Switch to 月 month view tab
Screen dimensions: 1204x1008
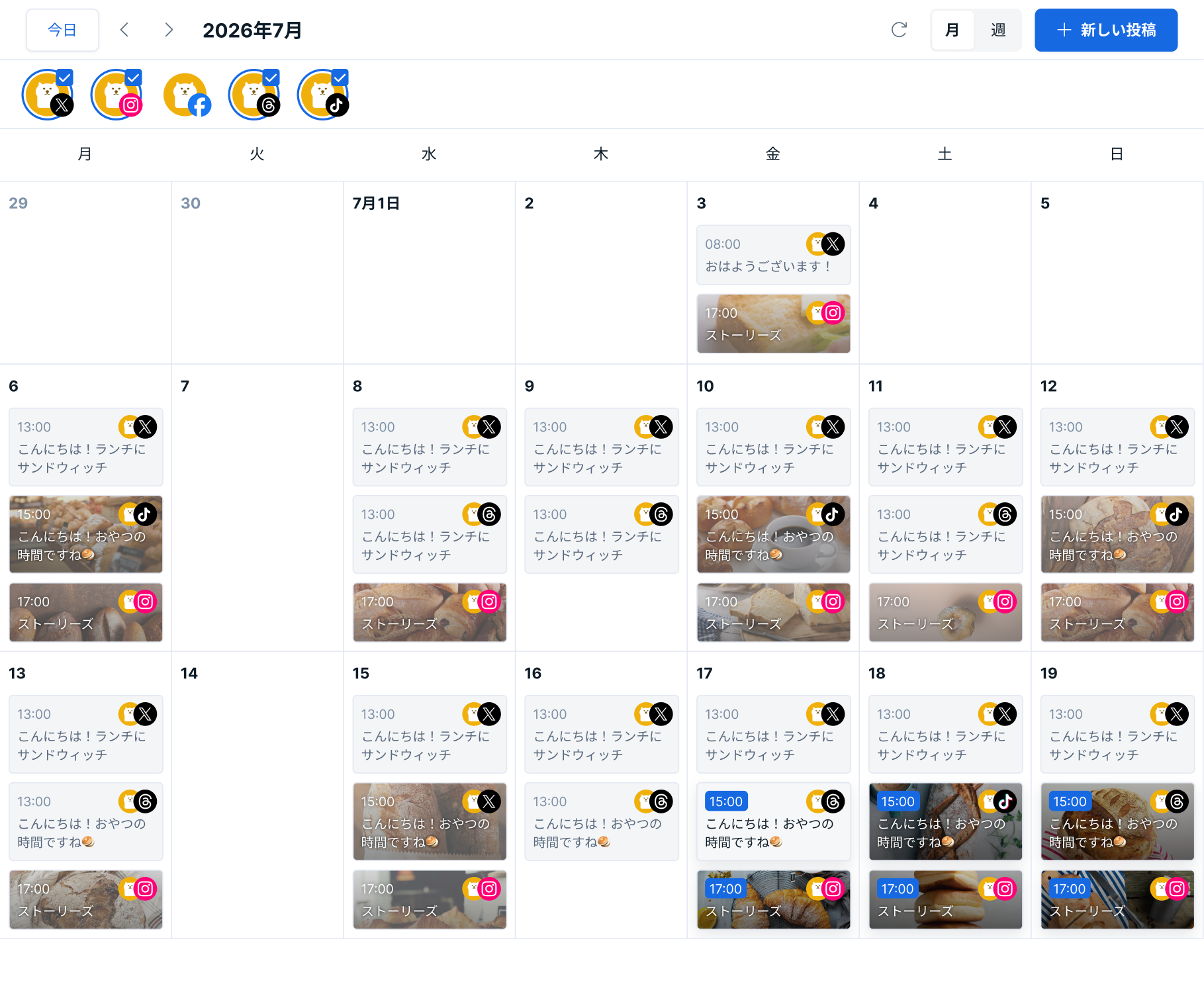tap(952, 30)
